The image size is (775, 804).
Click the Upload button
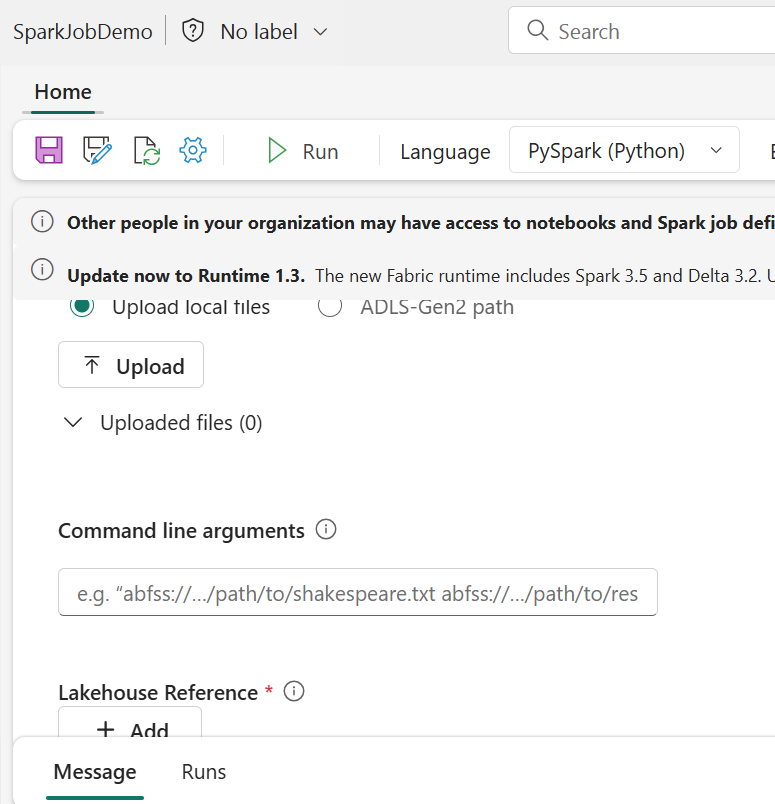[x=131, y=366]
